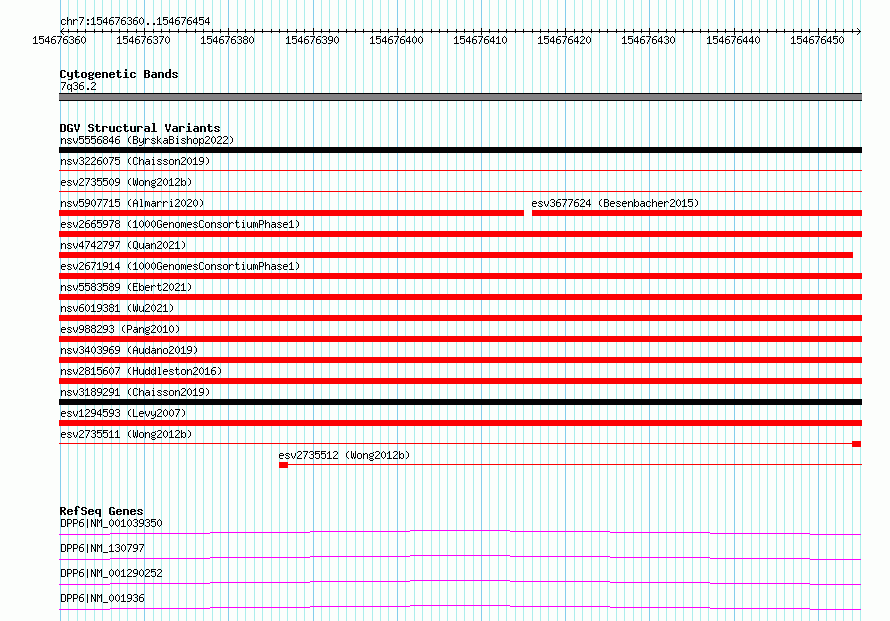This screenshot has height=621, width=890.
Task: Open variant esv1294593 (Levy2007)
Action: pos(123,413)
